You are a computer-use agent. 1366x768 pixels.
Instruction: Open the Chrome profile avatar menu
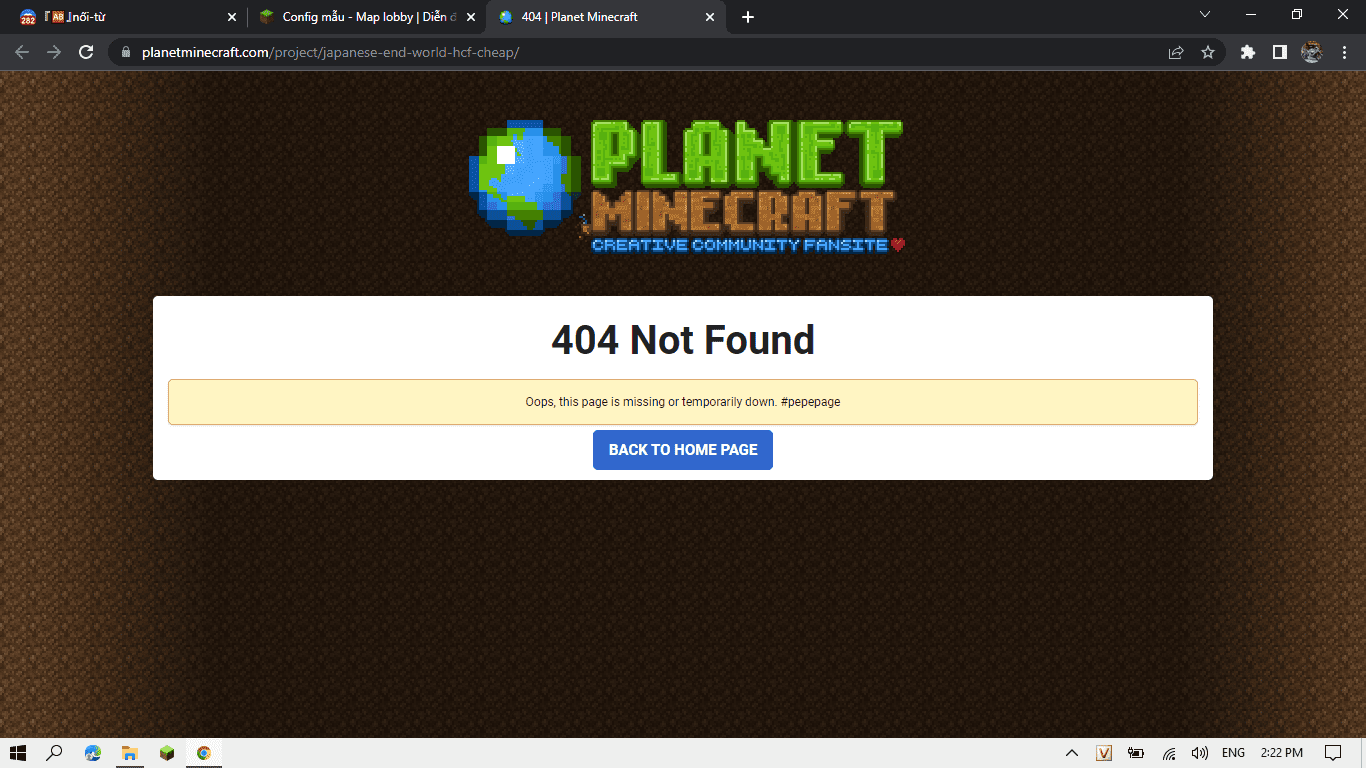[1312, 52]
